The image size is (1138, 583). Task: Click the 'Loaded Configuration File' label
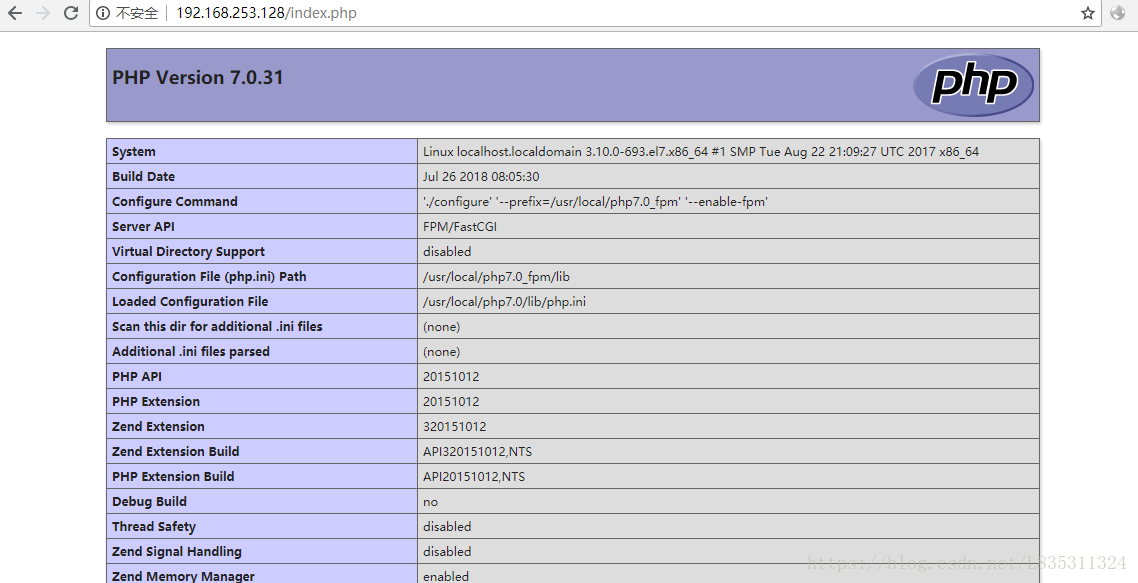pyautogui.click(x=189, y=301)
